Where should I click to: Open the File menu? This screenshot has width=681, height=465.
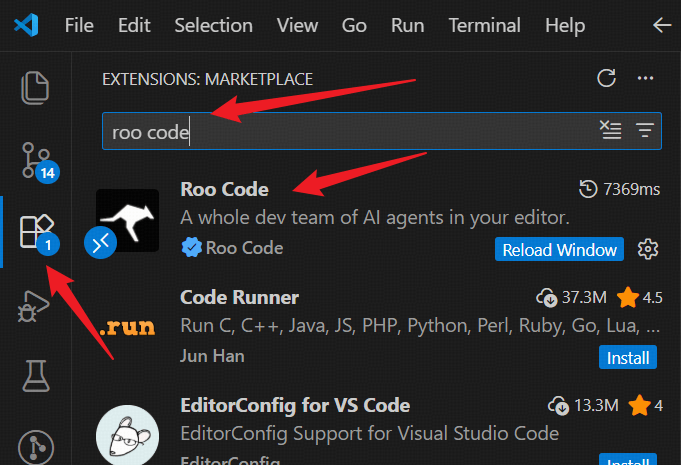(79, 25)
